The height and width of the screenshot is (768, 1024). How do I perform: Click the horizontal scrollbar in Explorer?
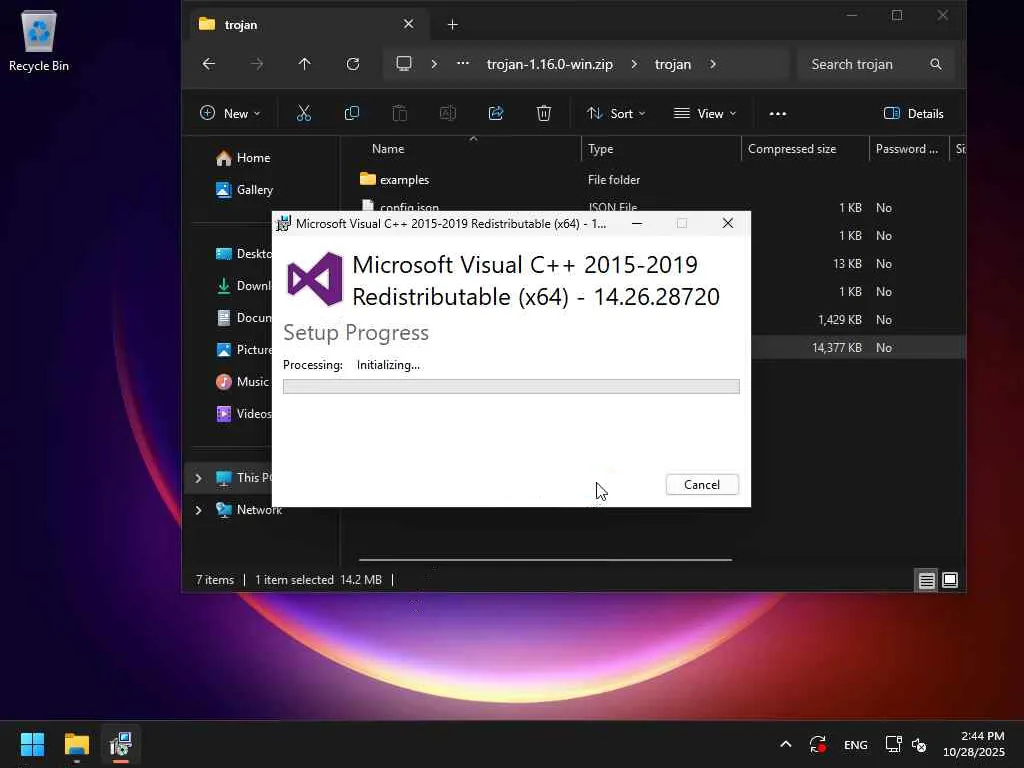coord(545,560)
